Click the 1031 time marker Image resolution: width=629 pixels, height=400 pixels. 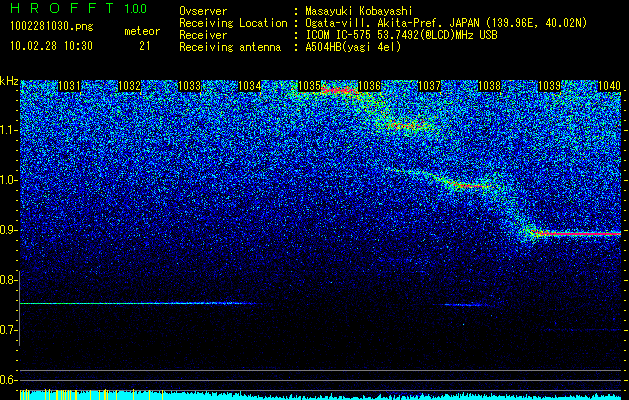coord(69,86)
